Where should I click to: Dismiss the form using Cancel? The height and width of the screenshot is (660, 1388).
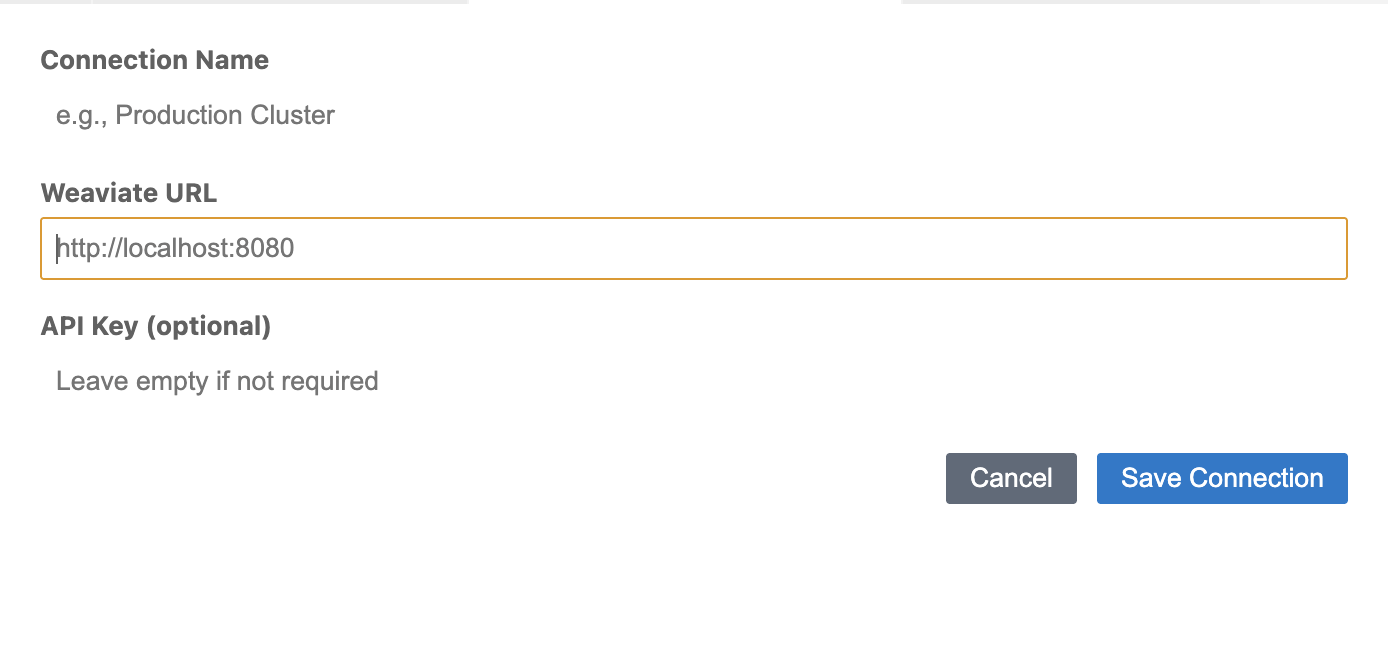(1011, 478)
